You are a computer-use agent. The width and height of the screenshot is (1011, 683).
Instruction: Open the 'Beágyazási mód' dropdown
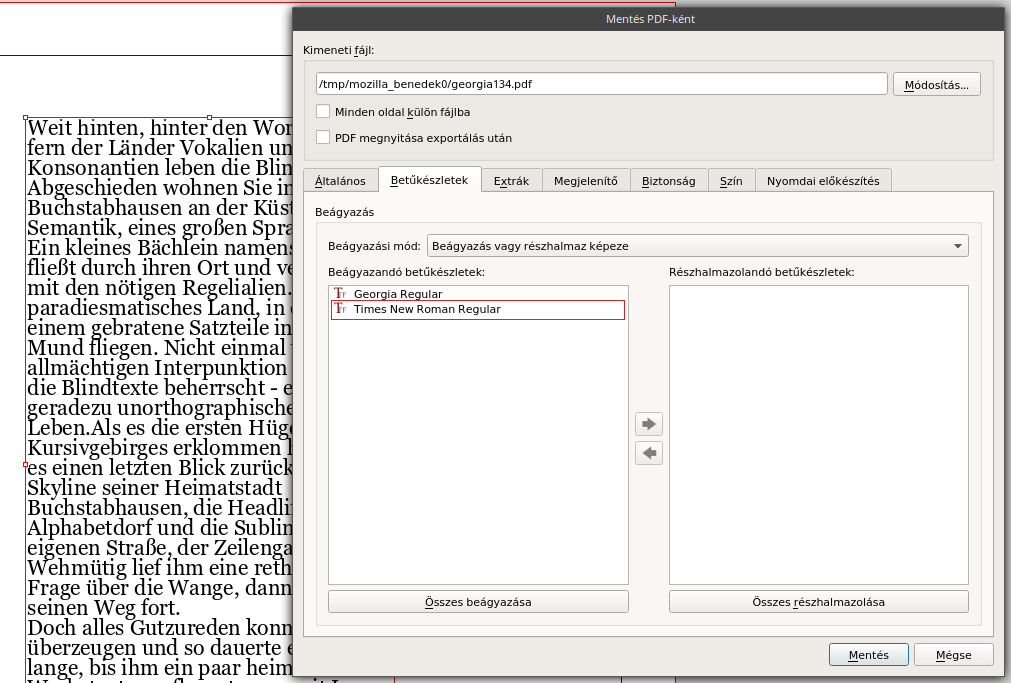pyautogui.click(x=697, y=246)
